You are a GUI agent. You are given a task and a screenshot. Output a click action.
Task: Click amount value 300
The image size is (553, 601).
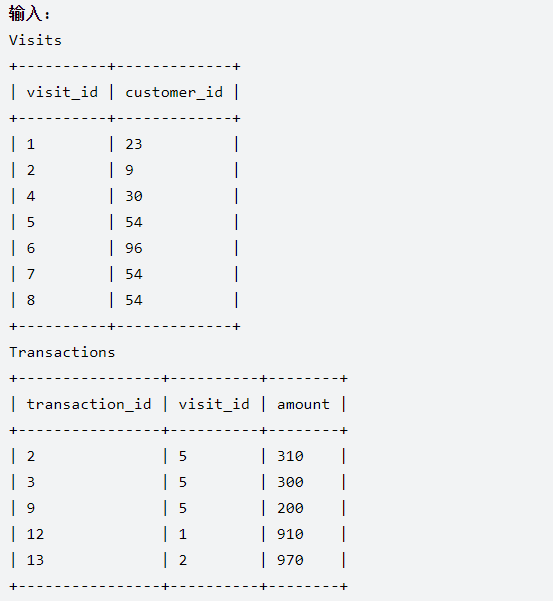coord(290,482)
